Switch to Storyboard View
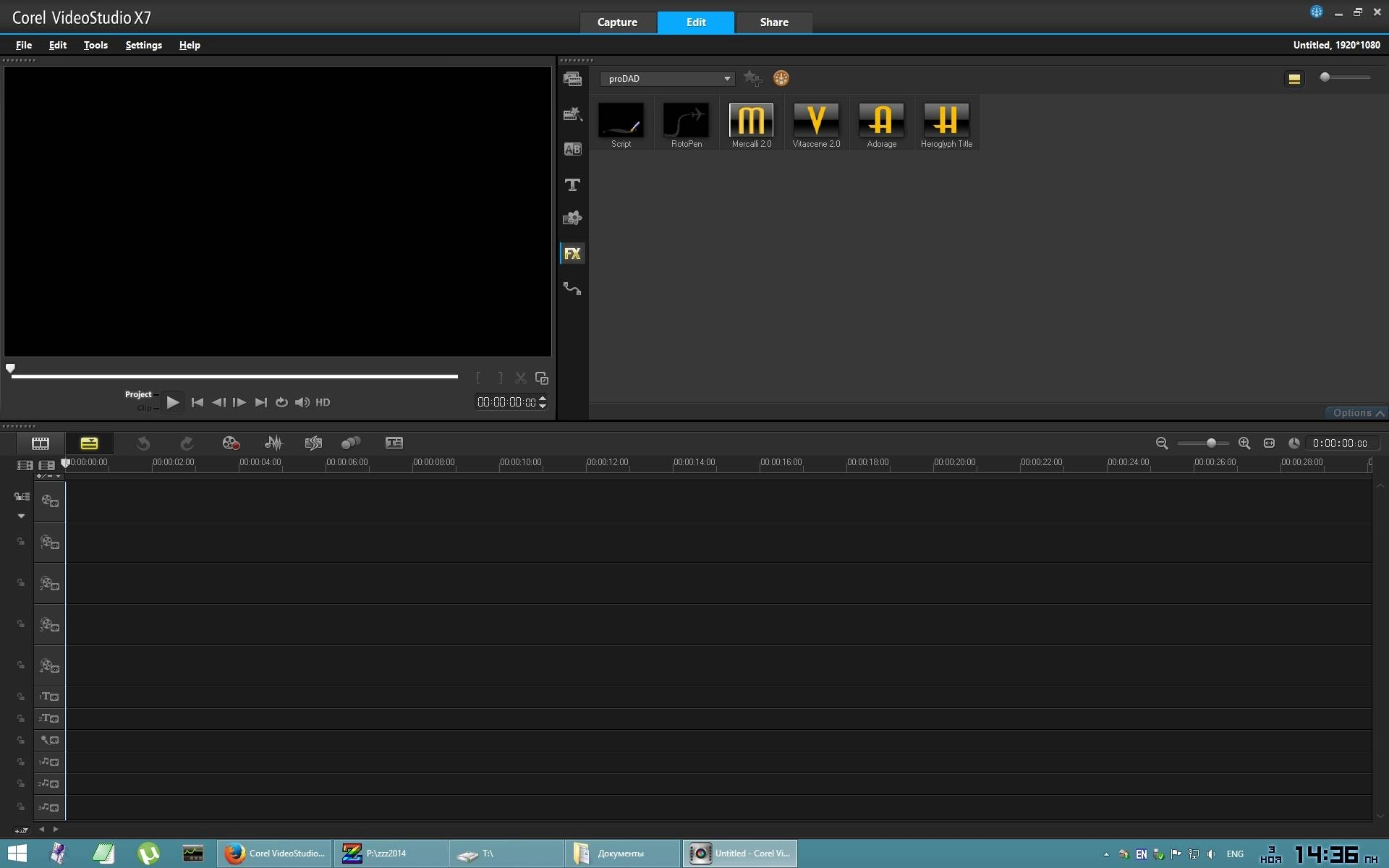Screen dimensions: 1389x868 (x=41, y=443)
